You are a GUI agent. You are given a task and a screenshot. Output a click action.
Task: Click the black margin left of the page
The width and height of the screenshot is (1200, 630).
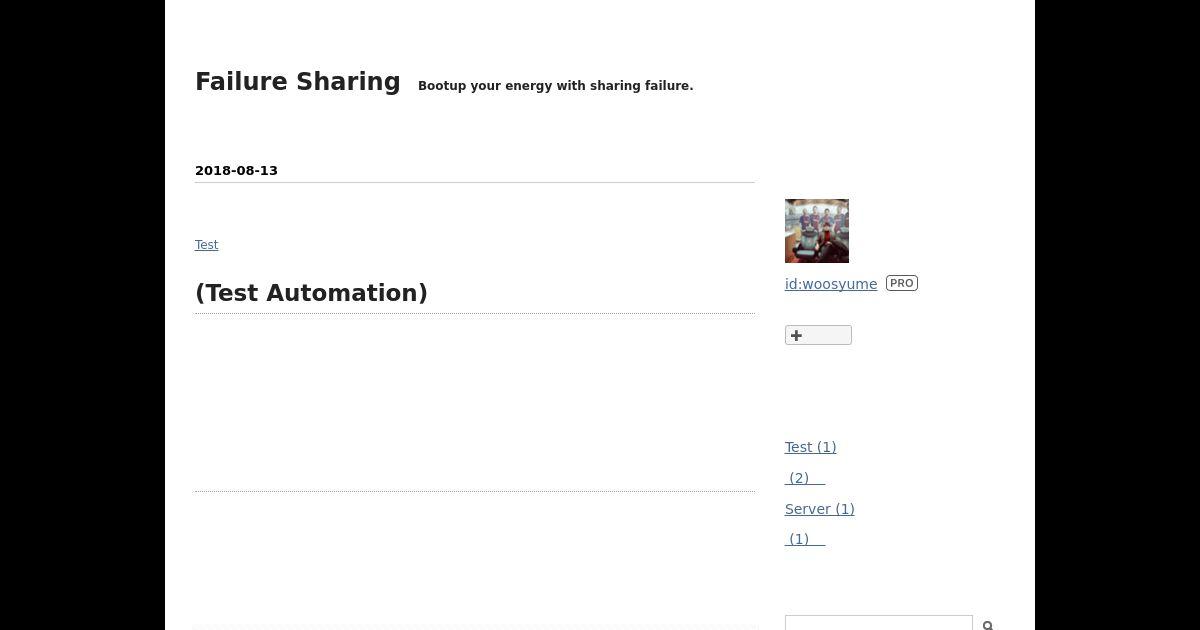82,315
